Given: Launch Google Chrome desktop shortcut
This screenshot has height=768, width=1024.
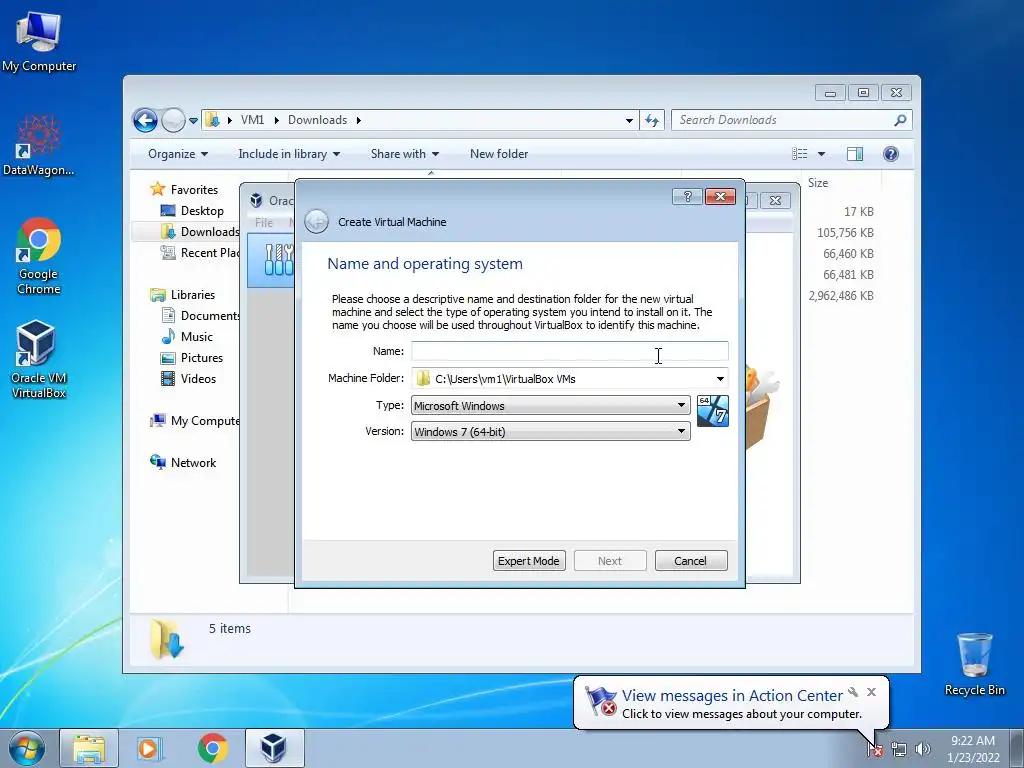Looking at the screenshot, I should pos(39,255).
